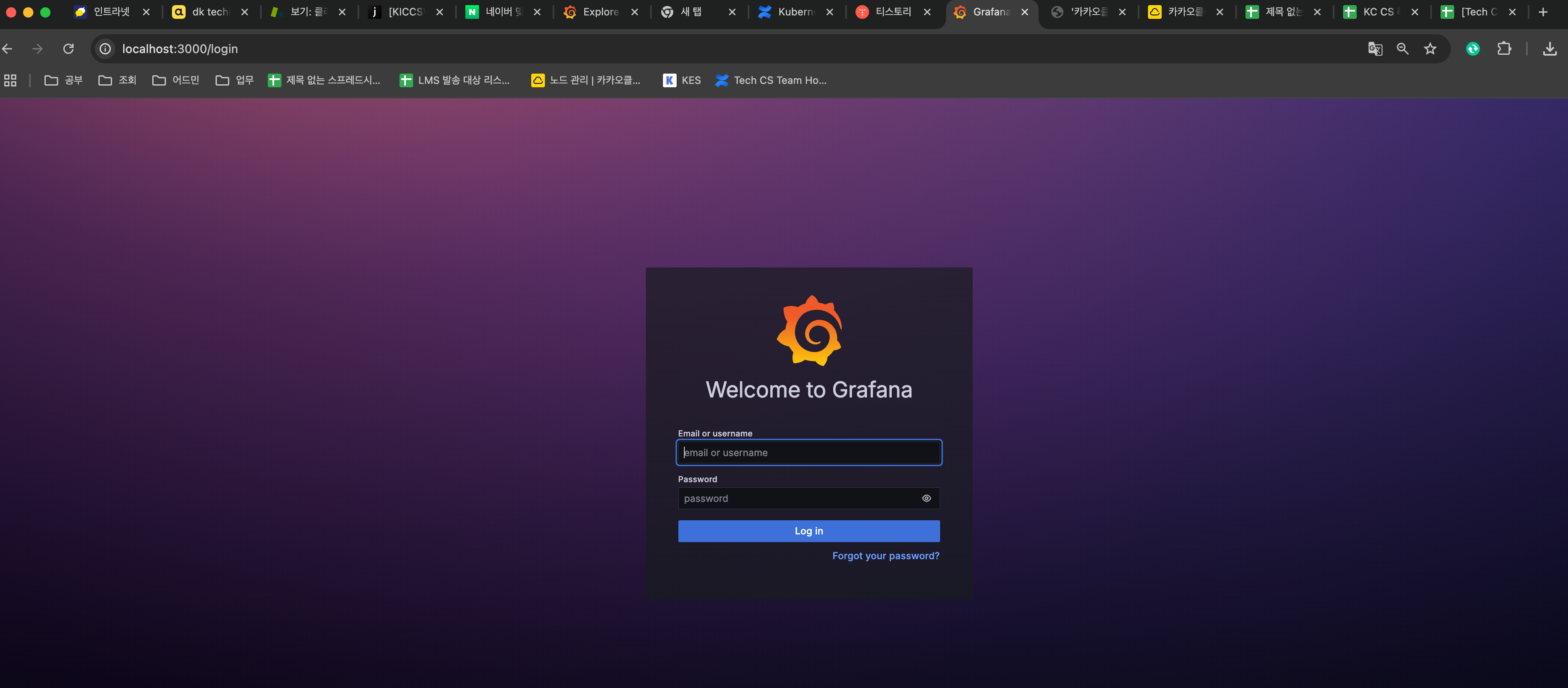Image resolution: width=1568 pixels, height=688 pixels.
Task: View site information icon in address bar
Action: coord(105,49)
